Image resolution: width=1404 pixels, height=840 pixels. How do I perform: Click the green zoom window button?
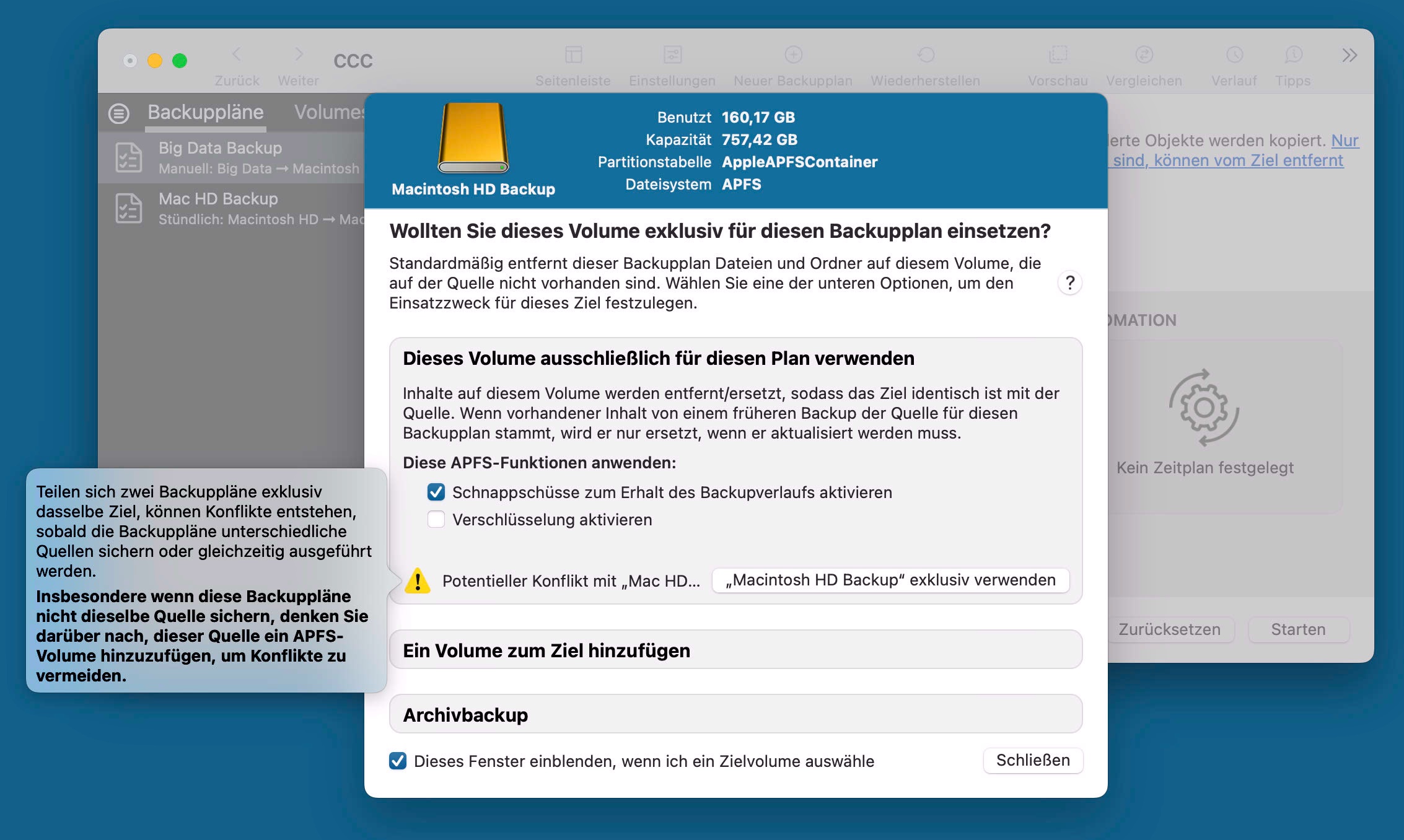180,61
